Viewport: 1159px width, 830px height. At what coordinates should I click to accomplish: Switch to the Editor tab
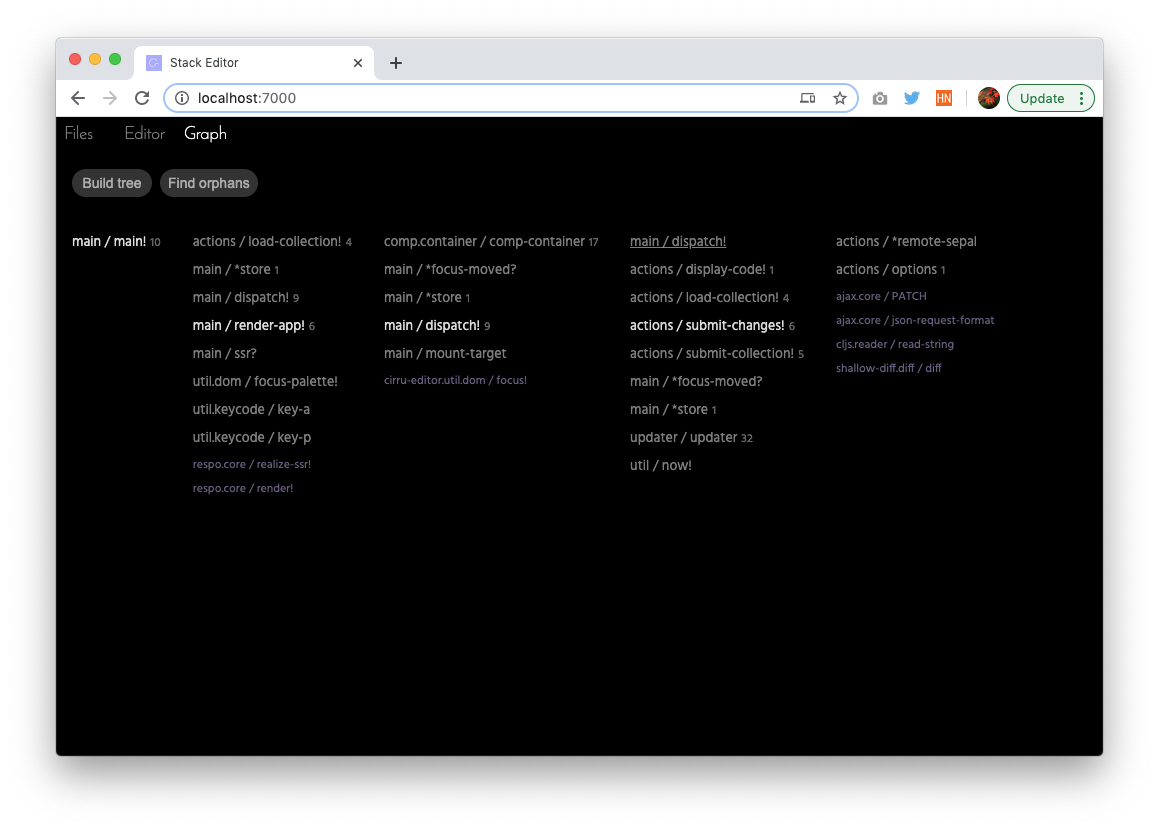[144, 134]
